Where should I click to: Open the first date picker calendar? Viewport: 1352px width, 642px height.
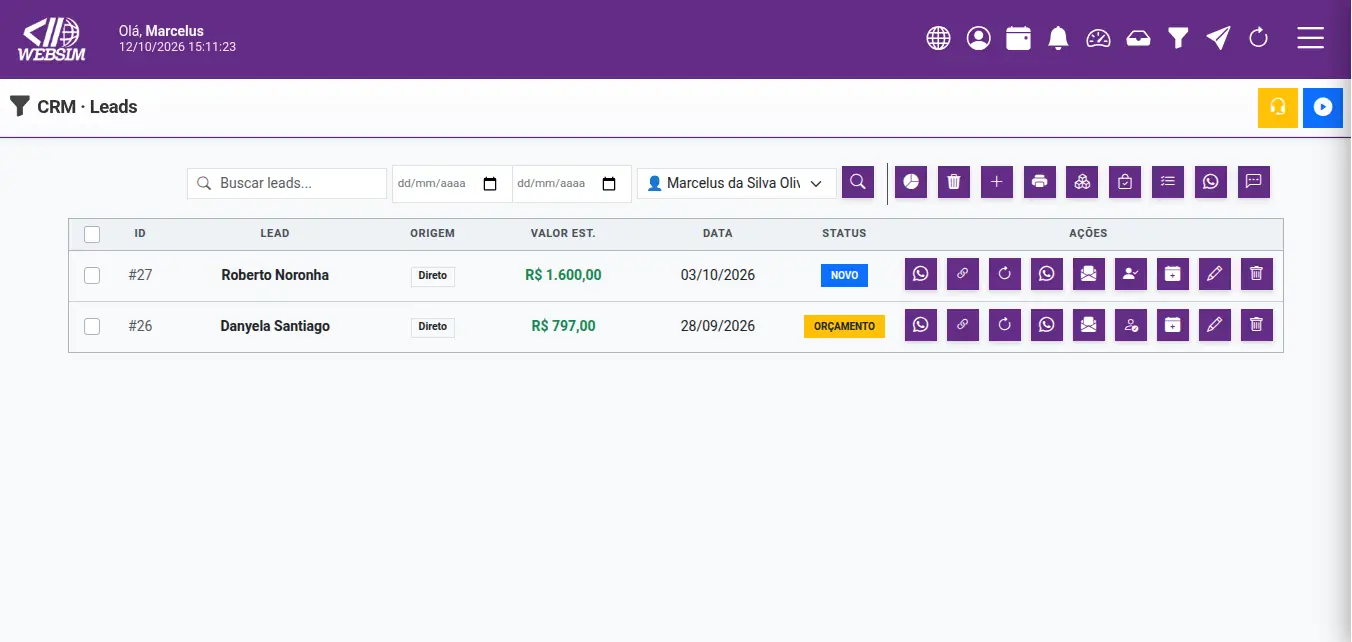490,184
